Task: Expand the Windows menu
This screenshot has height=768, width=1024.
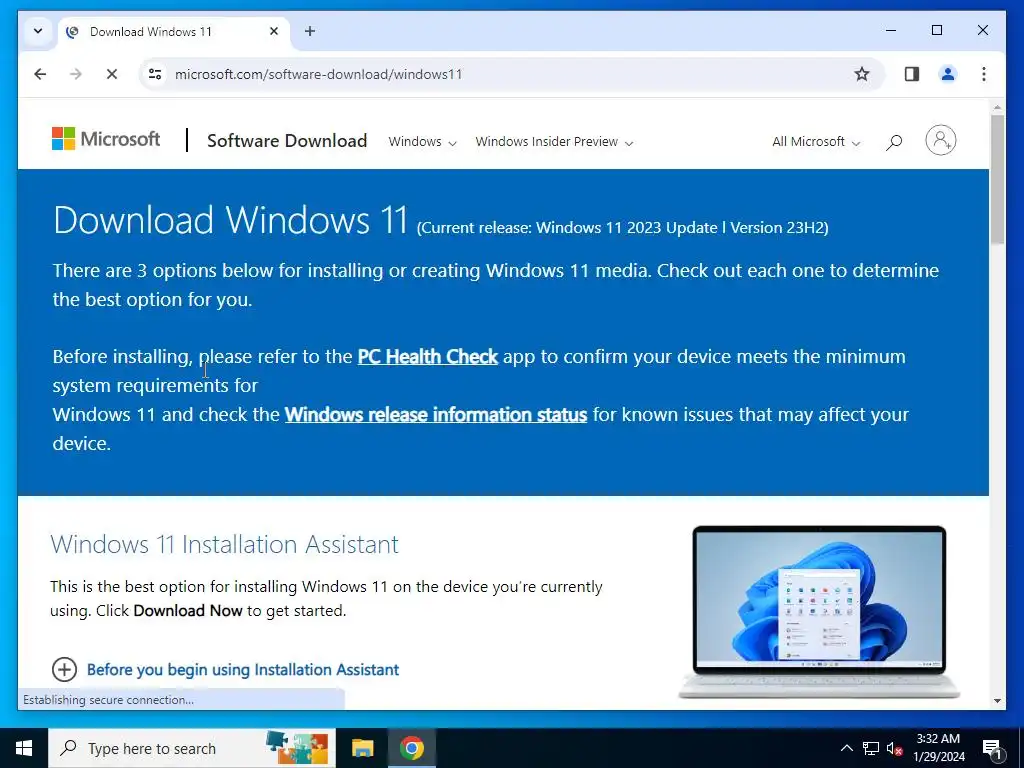Action: pyautogui.click(x=422, y=142)
